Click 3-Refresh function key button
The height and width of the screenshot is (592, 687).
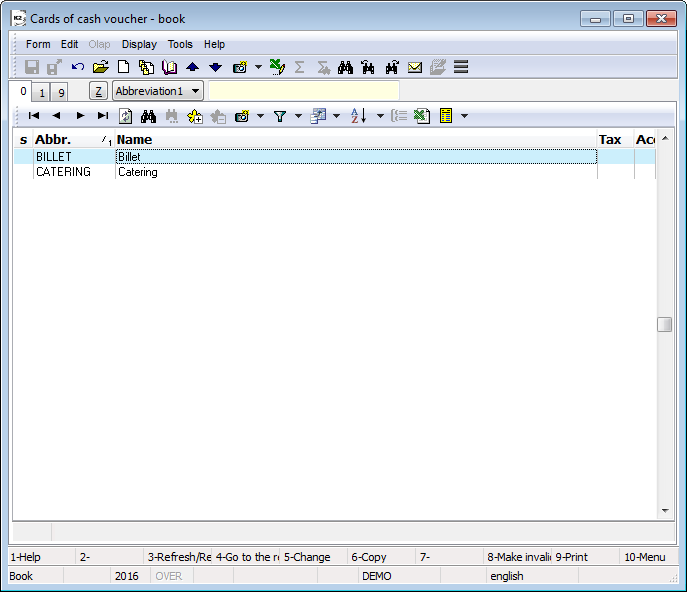pos(177,557)
